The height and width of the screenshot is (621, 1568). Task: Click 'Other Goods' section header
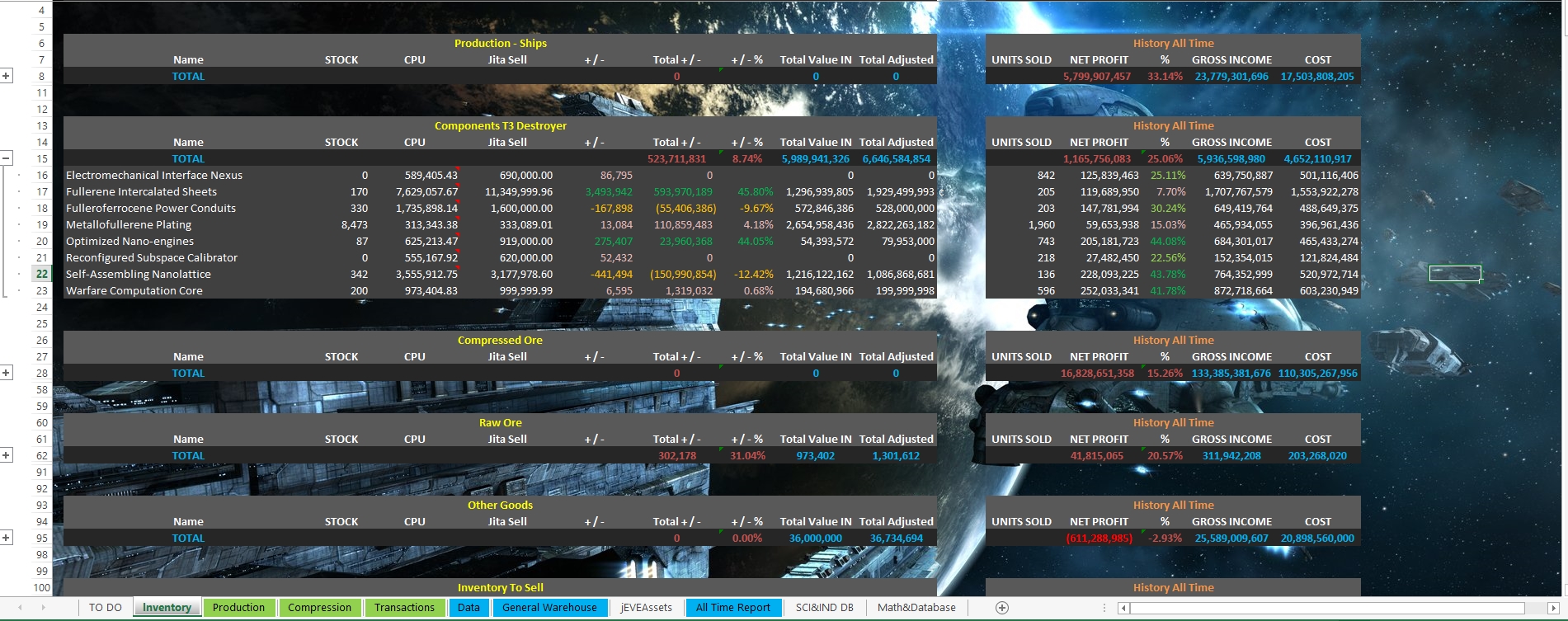501,505
